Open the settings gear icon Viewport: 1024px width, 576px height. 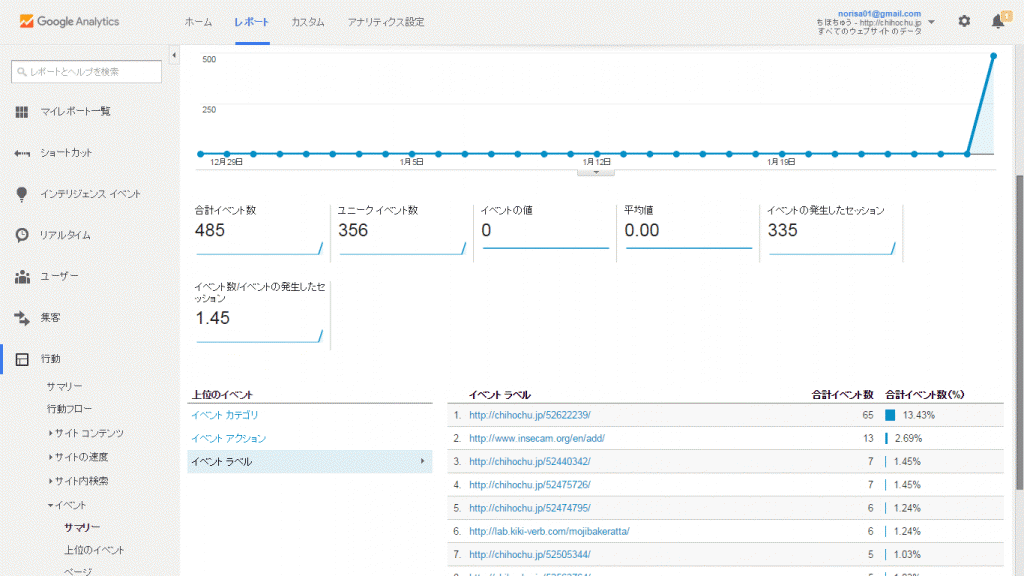click(x=963, y=19)
